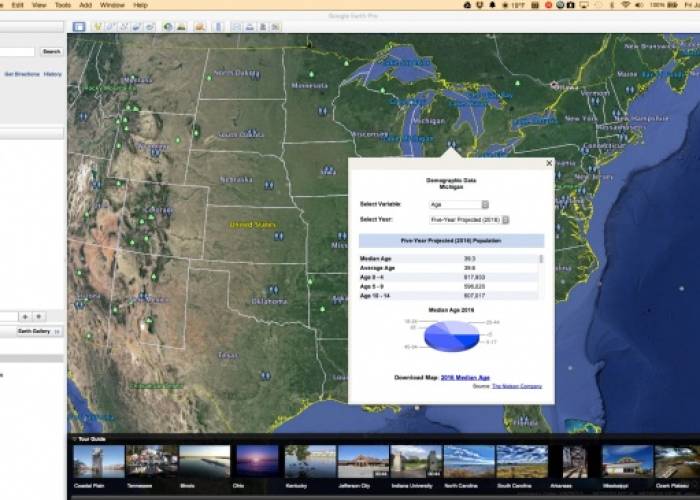Image resolution: width=700 pixels, height=500 pixels.
Task: Open the South Carolina tour thumbnail
Action: point(522,462)
